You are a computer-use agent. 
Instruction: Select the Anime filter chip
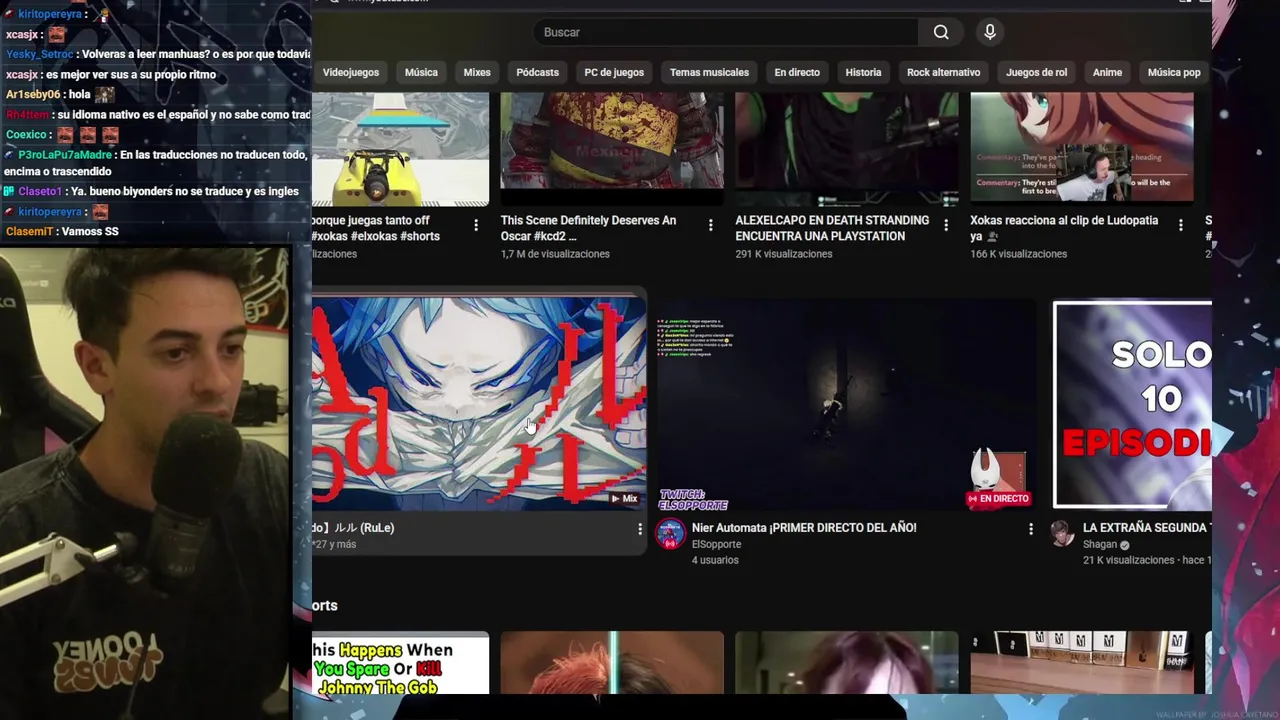[x=1107, y=72]
